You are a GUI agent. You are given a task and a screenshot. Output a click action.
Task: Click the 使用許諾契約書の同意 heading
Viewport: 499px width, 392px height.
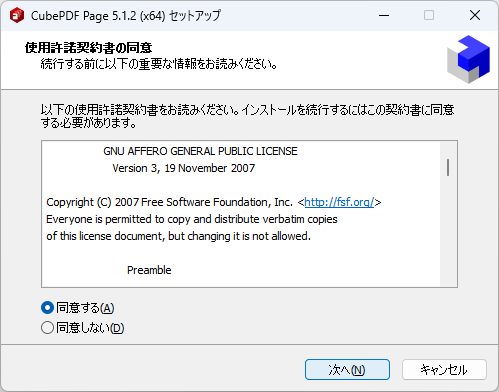coord(89,48)
